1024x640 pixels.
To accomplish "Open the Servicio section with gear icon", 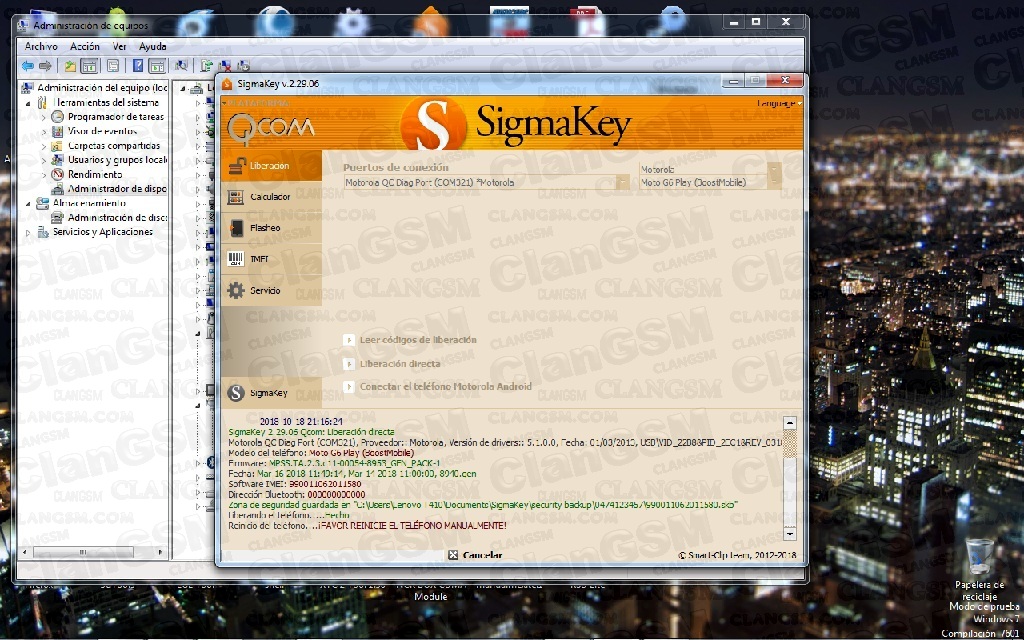I will coord(271,291).
